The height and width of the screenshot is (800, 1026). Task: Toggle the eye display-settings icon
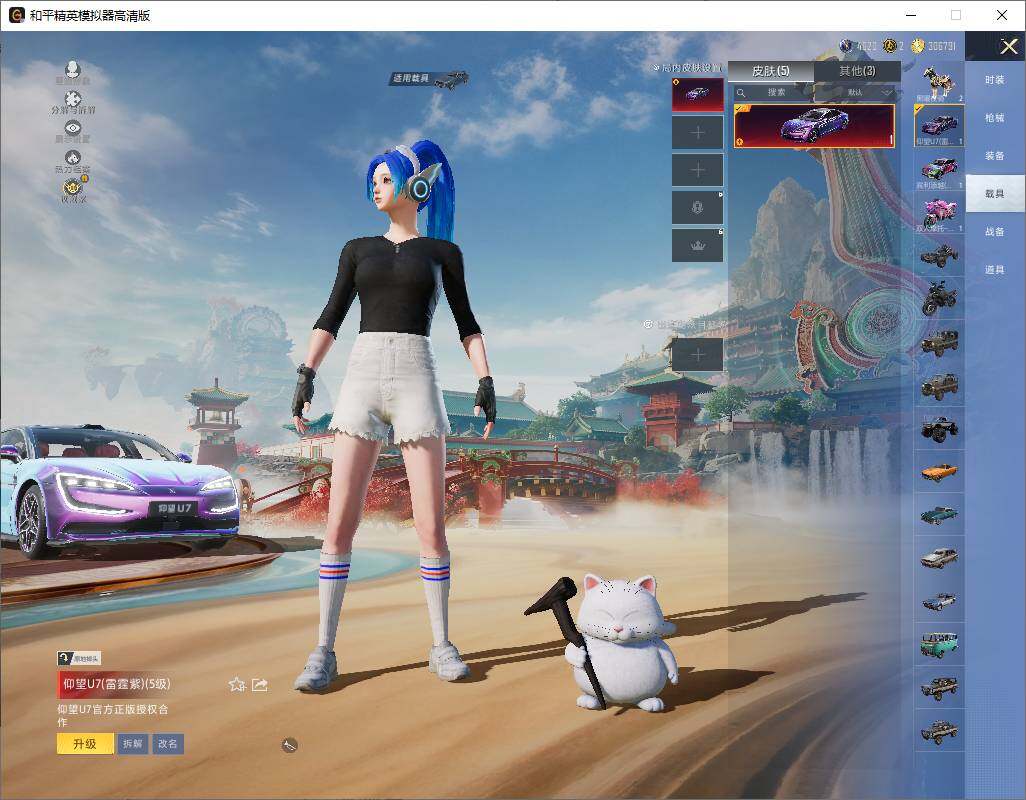click(73, 128)
